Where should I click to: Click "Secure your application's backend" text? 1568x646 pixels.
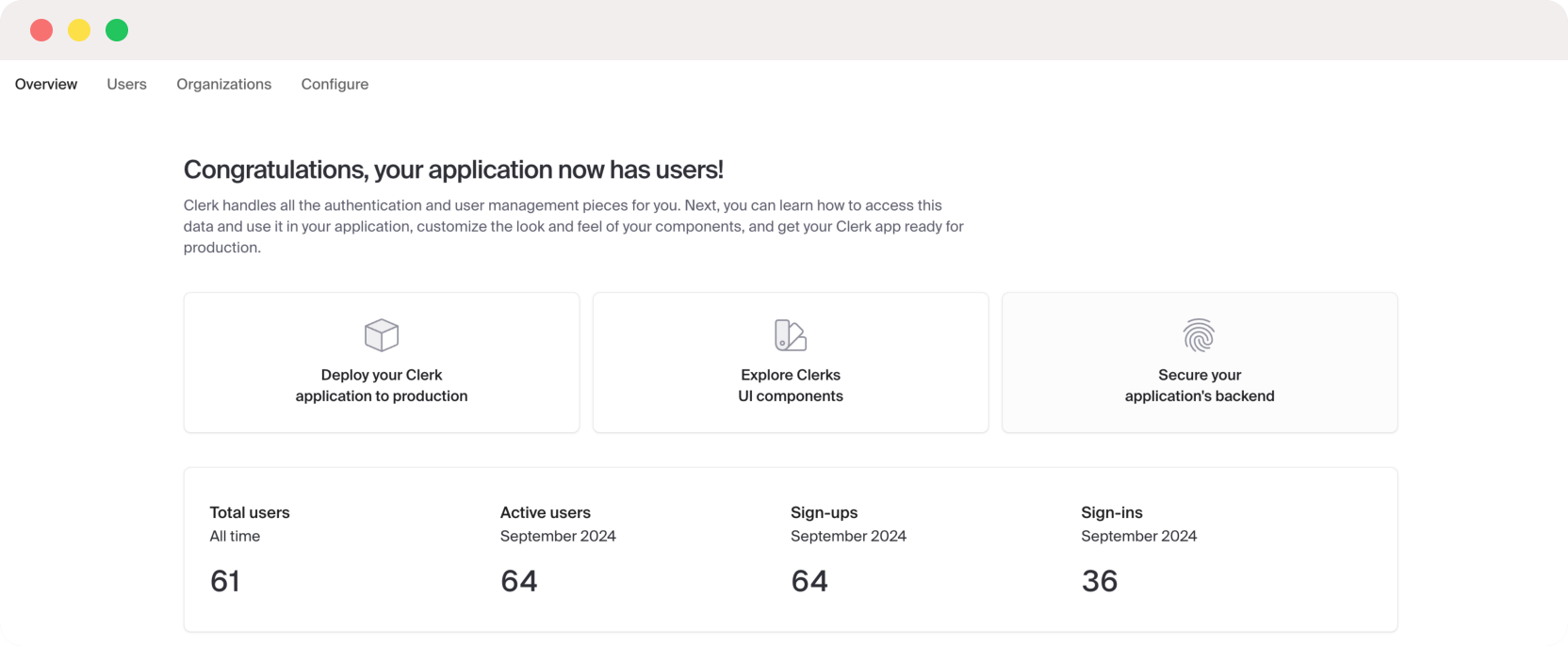[x=1200, y=385]
